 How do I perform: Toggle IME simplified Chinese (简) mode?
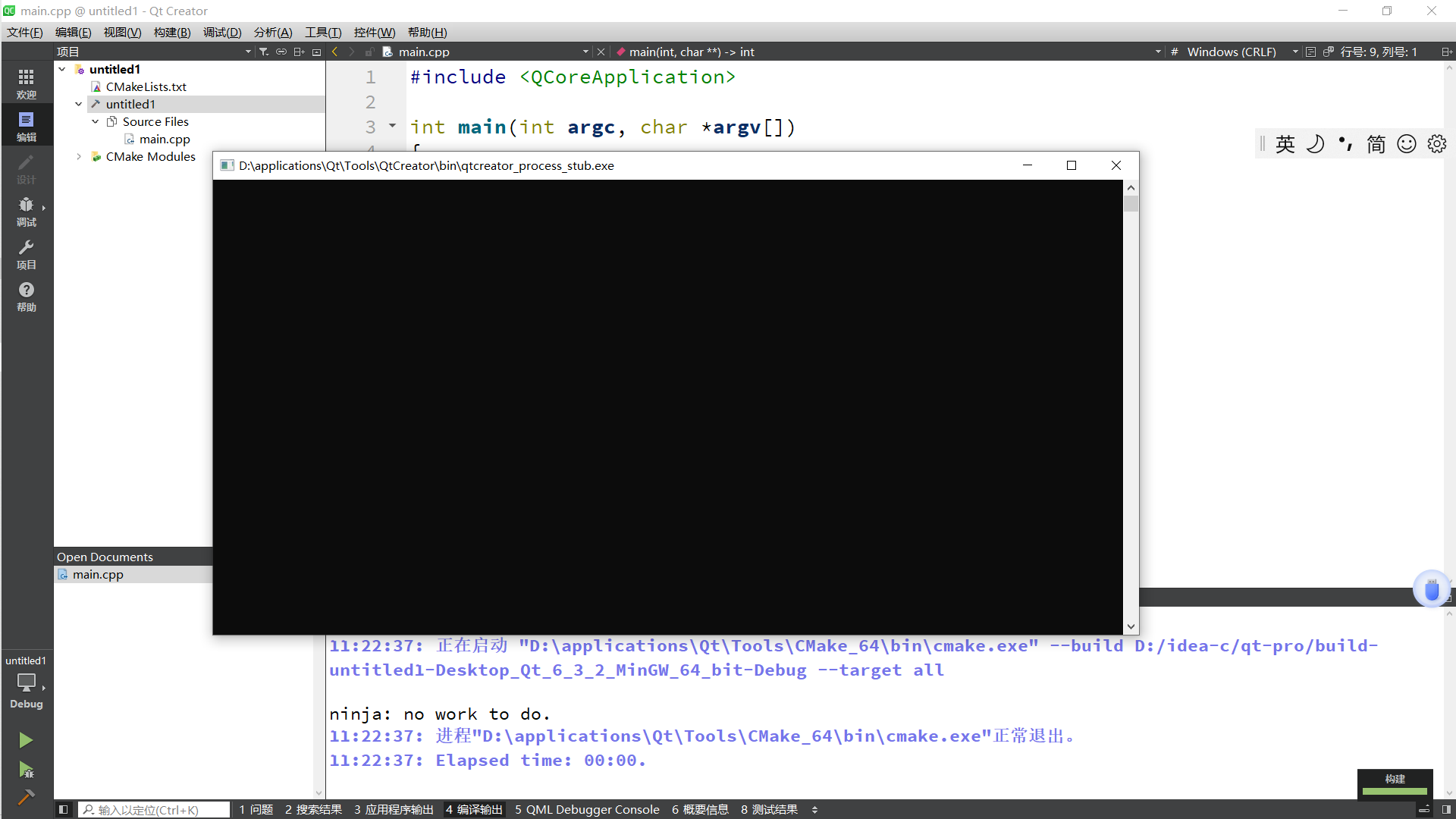(x=1376, y=144)
